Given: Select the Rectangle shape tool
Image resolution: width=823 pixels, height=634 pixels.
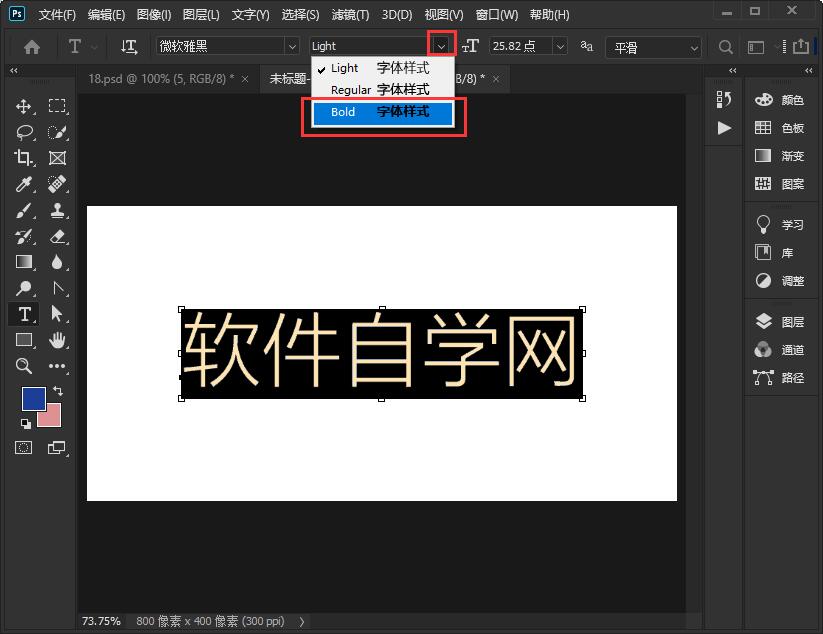Looking at the screenshot, I should click(x=24, y=340).
